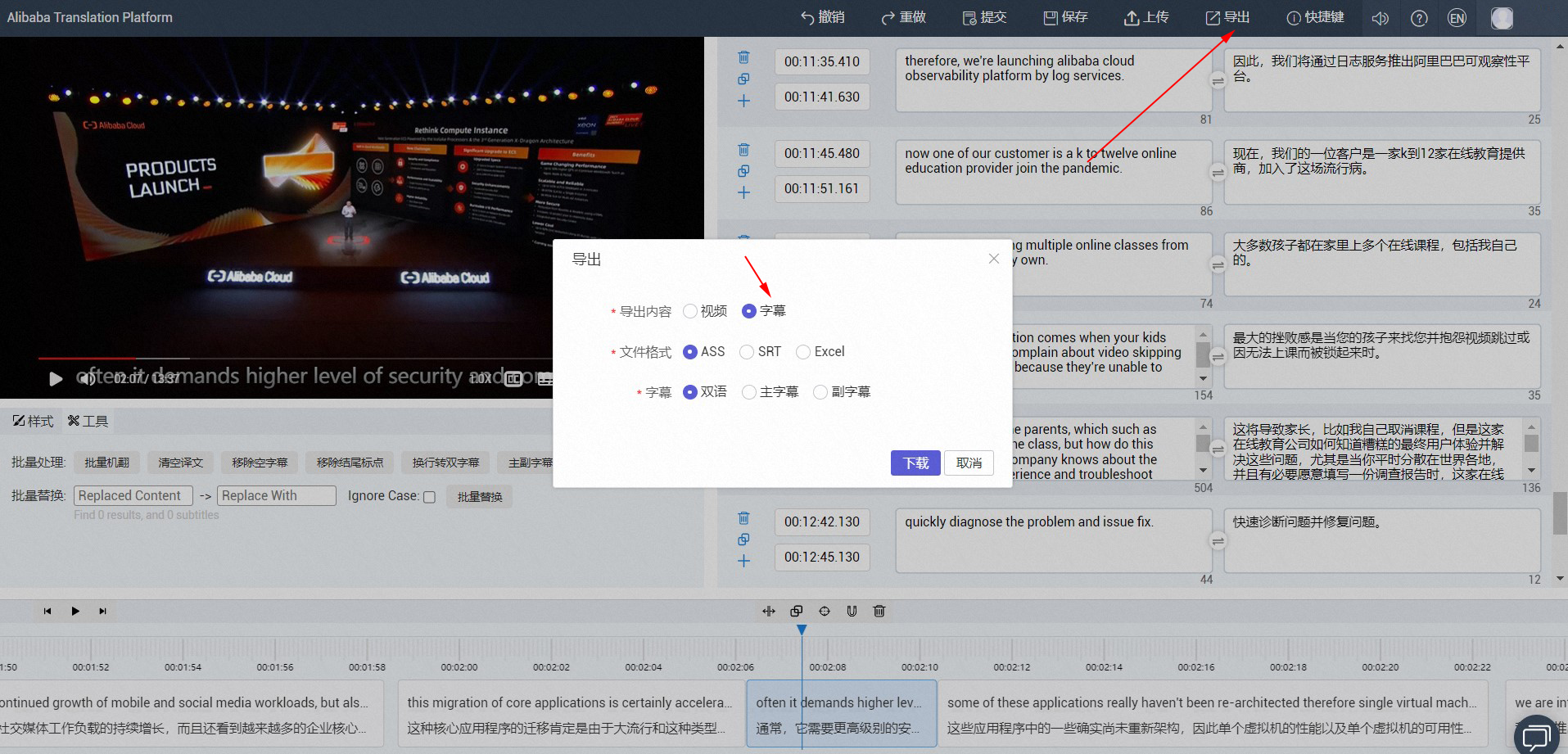Open the user avatar menu
Screen dimensions: 1568x754
click(1502, 18)
